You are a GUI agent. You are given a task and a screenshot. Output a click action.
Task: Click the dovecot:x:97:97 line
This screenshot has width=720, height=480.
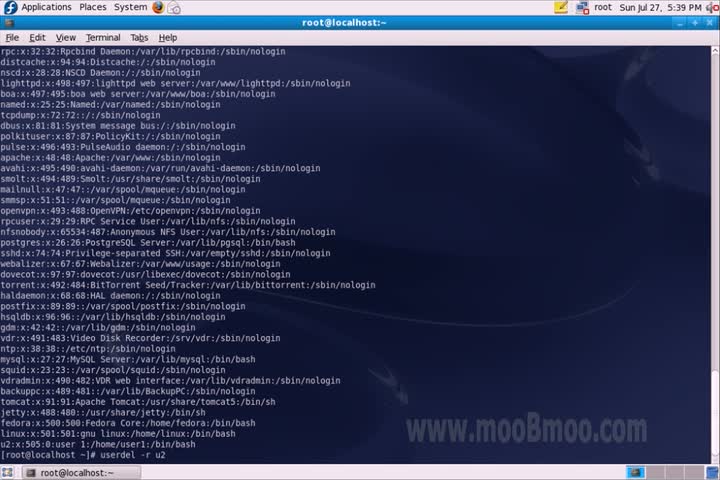pos(145,275)
